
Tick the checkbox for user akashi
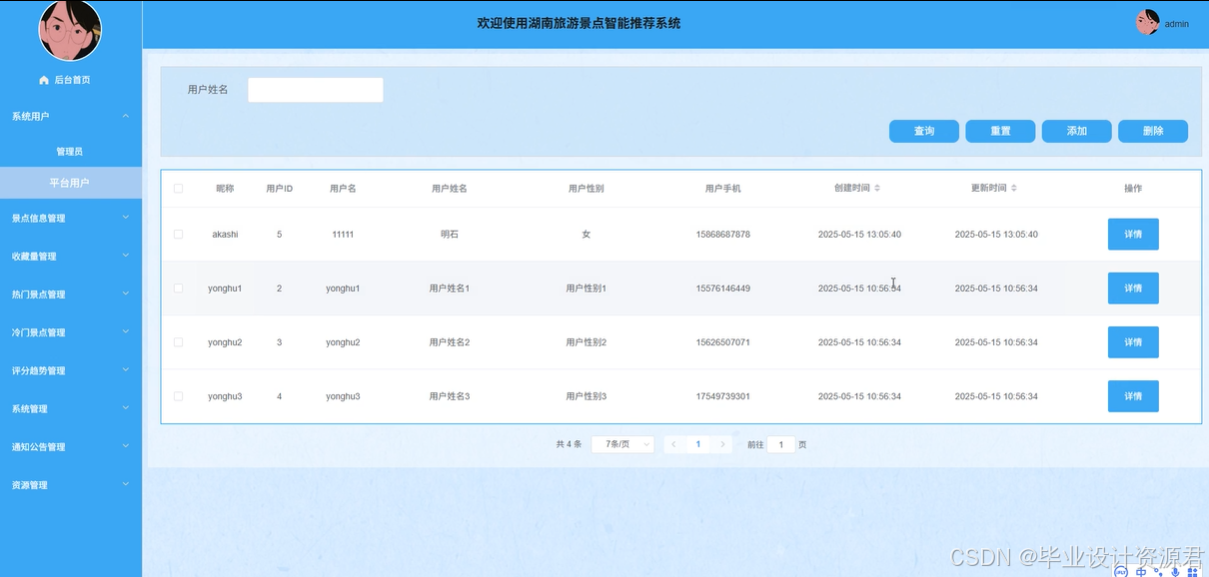click(x=178, y=234)
